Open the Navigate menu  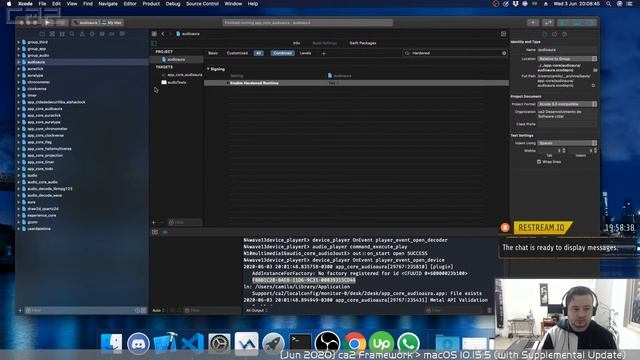coord(108,4)
